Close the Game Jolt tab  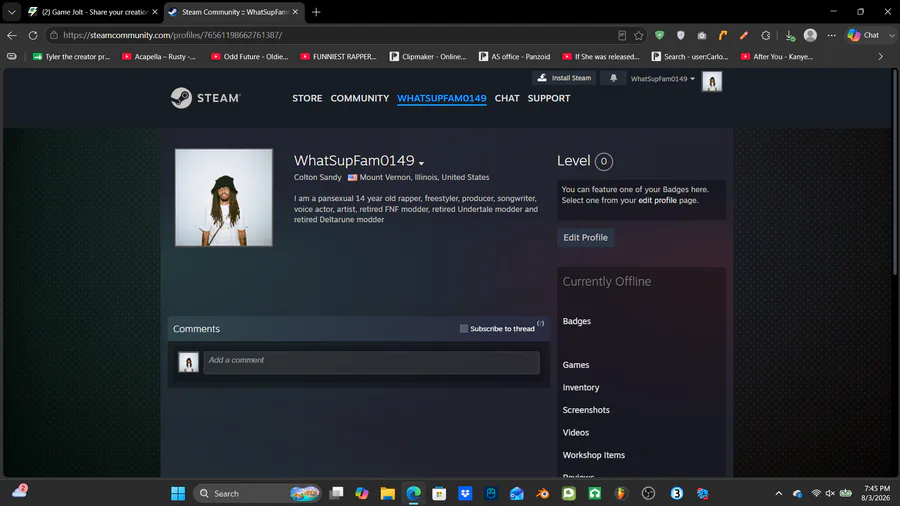154,12
